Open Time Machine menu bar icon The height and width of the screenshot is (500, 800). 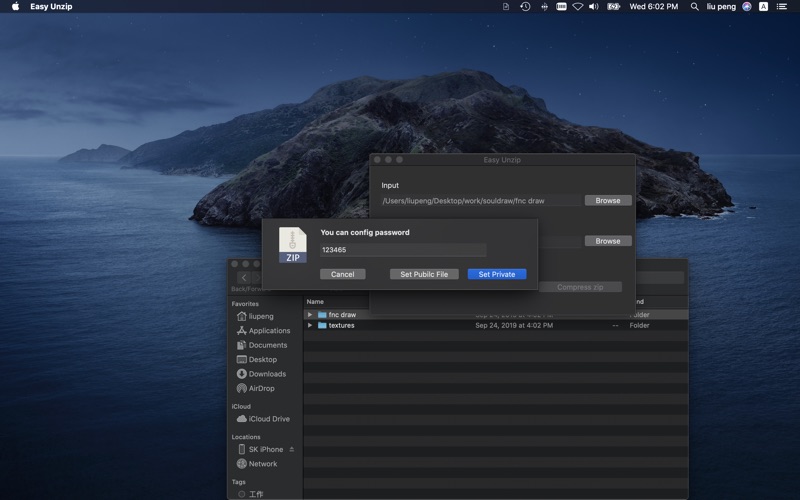coord(525,7)
